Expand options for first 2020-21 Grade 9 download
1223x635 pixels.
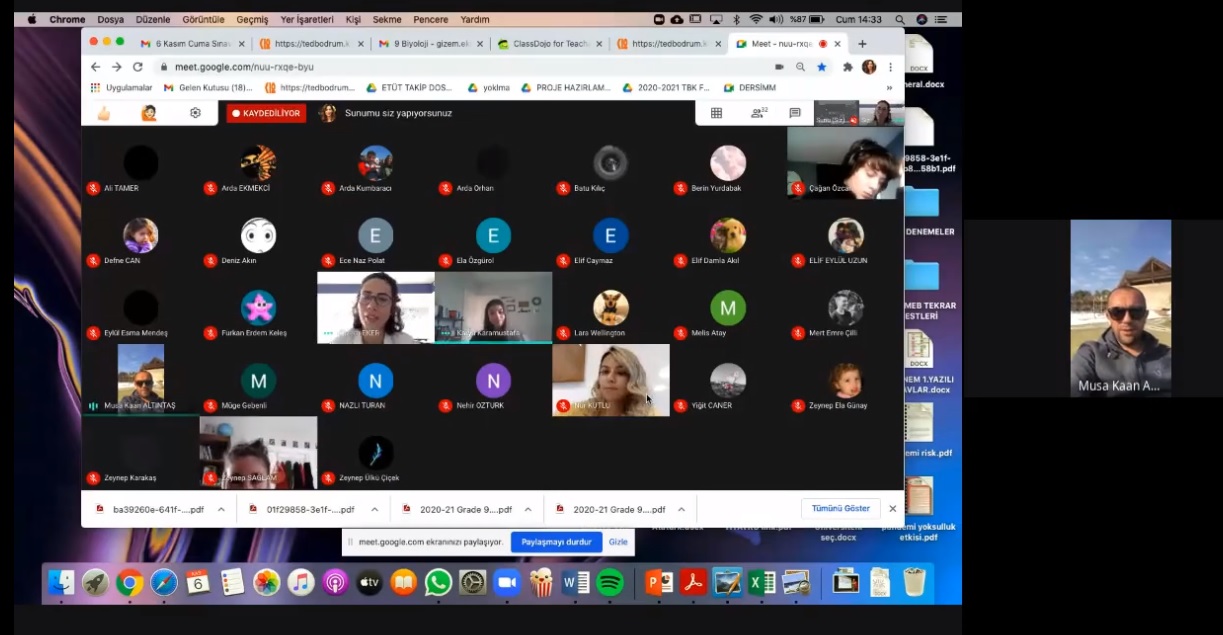528,509
